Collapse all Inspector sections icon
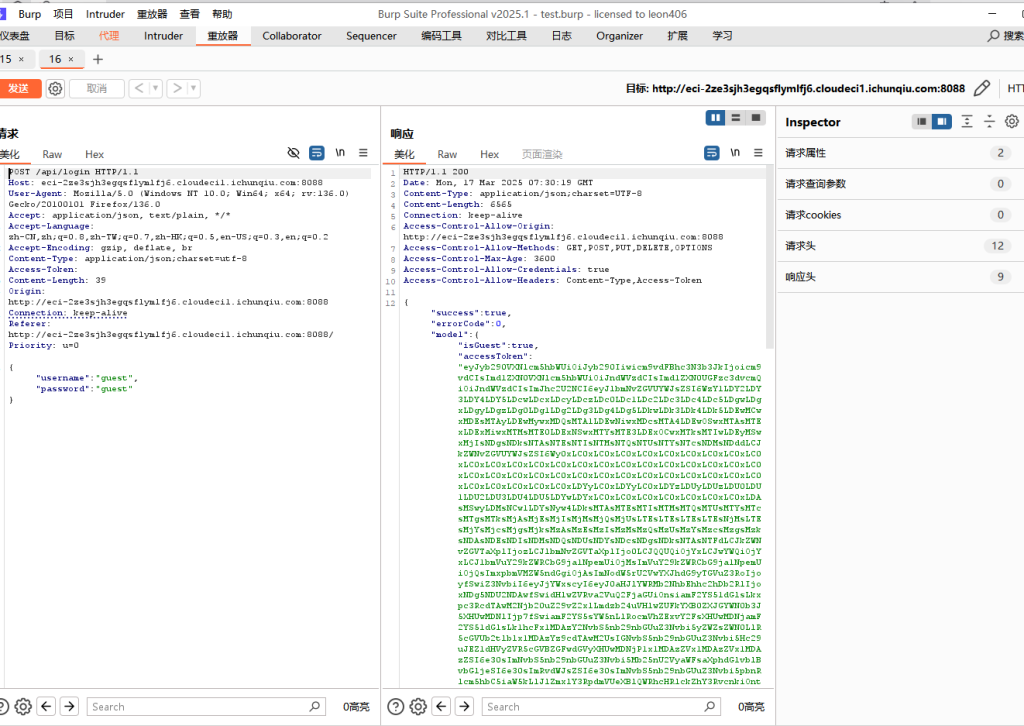Screen dimensions: 1024x726 pos(989,121)
